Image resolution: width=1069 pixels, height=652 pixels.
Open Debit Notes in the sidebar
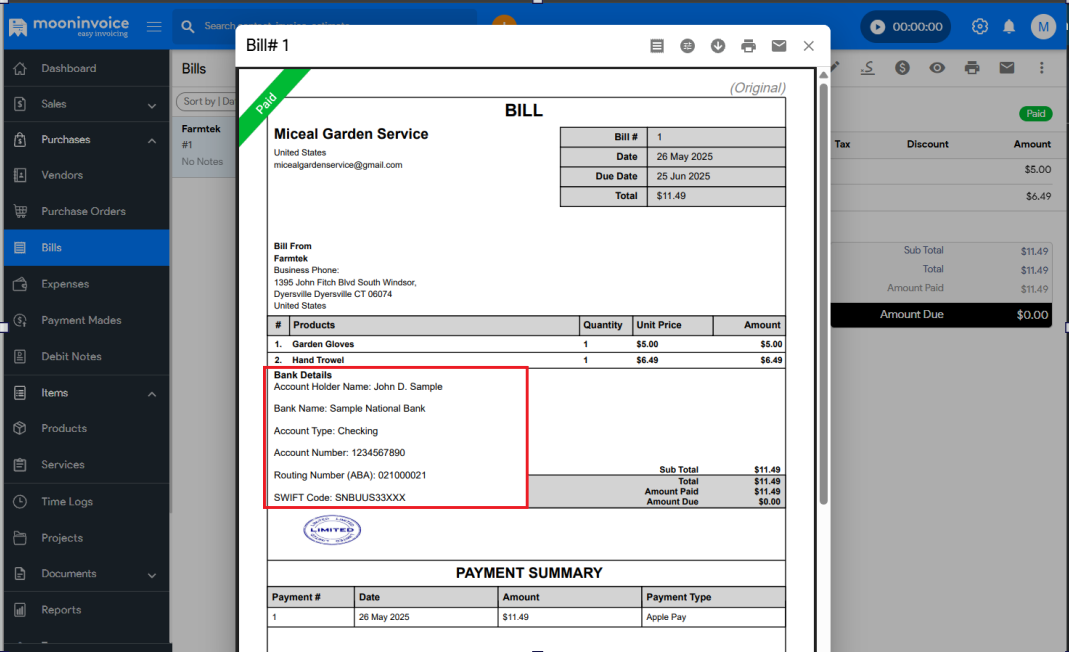pos(86,356)
